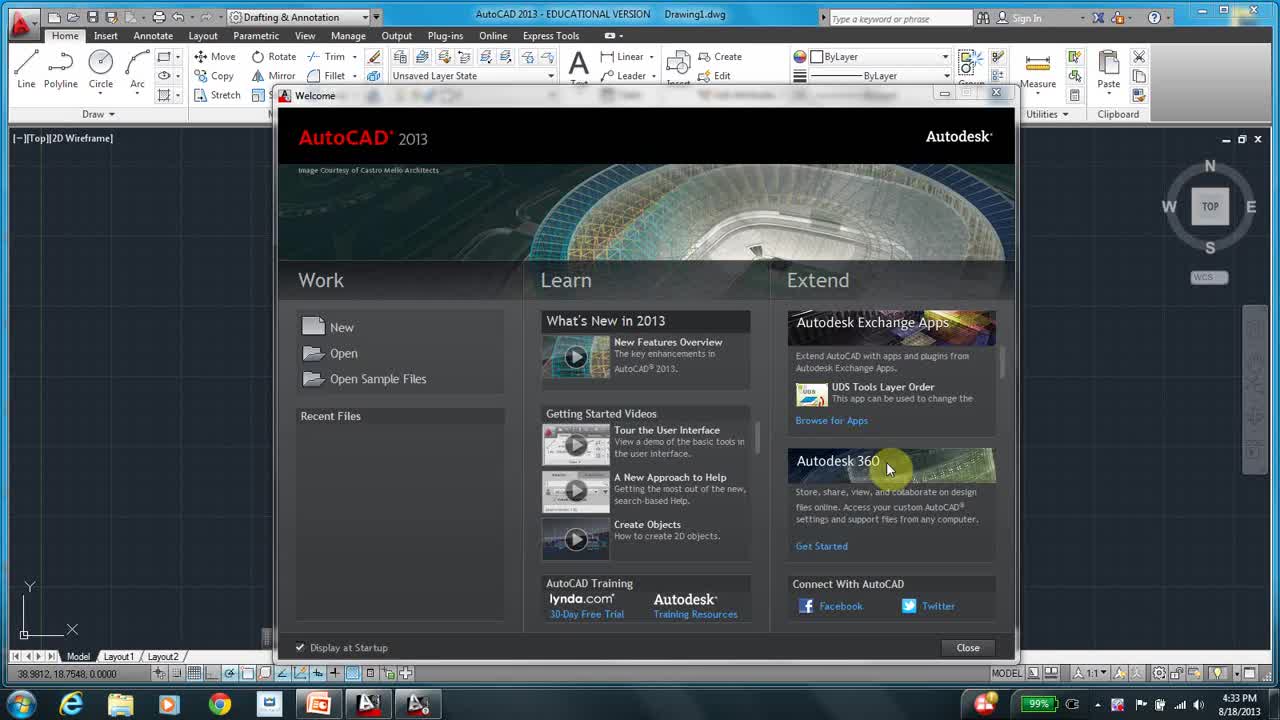Click the Quick Access Save icon
Screen dimensions: 1280x720
(x=92, y=17)
